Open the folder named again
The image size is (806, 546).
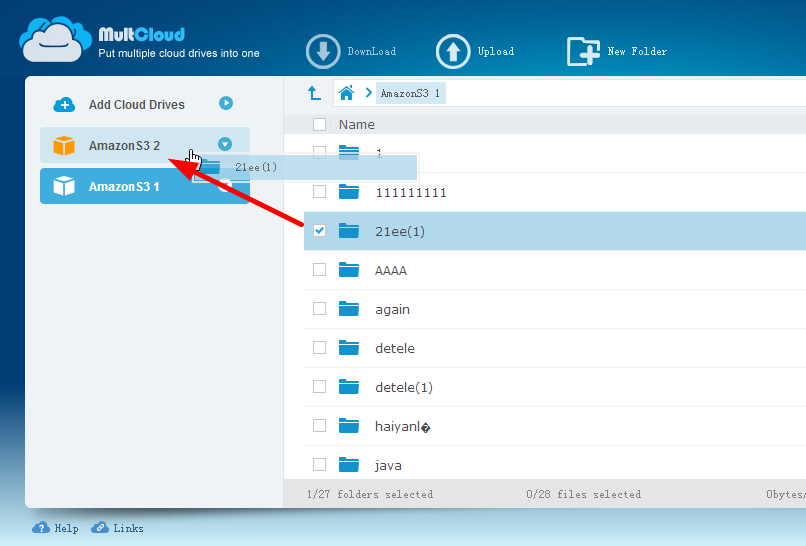tap(392, 310)
